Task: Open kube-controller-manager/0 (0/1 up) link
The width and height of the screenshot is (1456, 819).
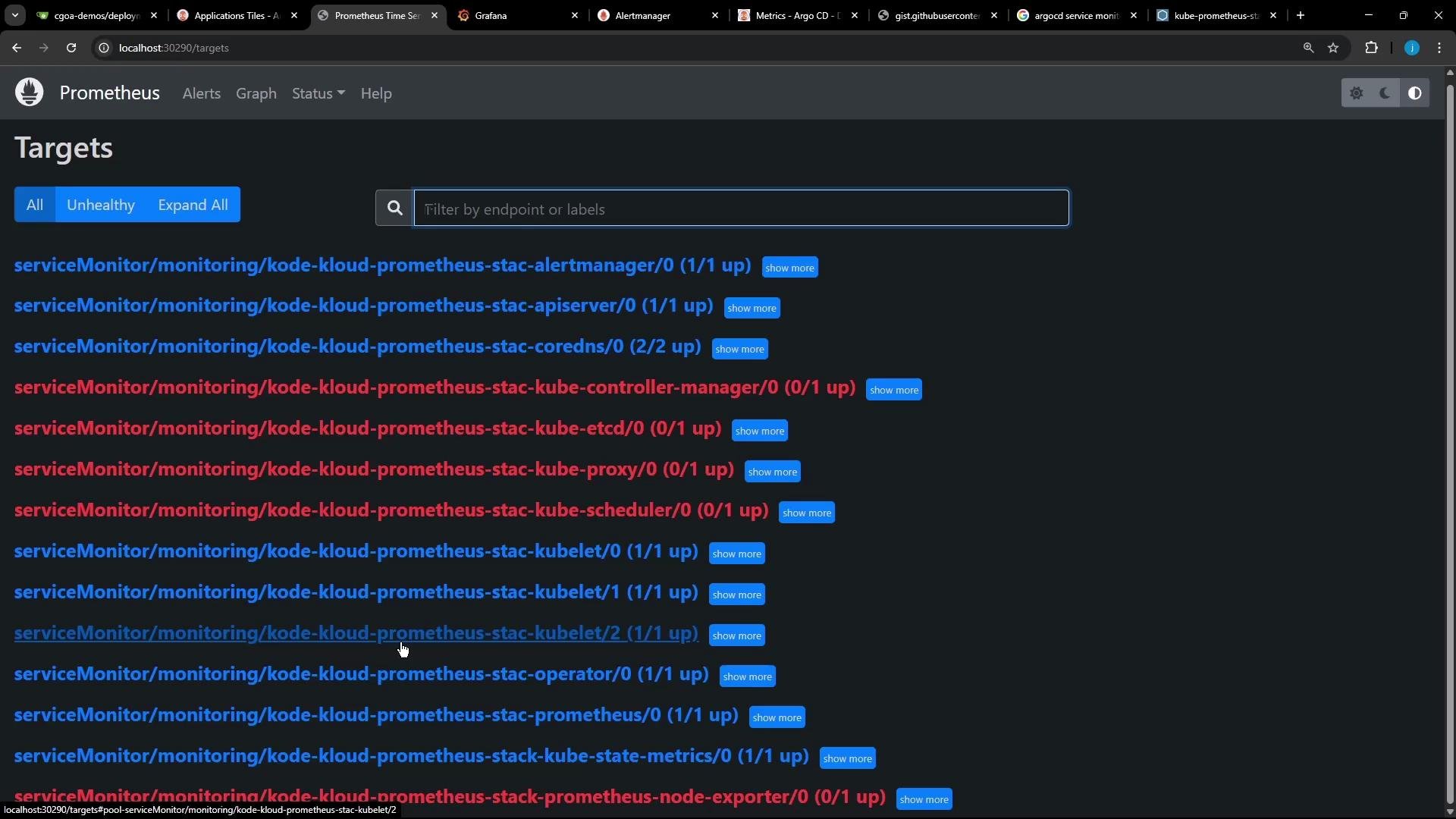Action: pos(435,388)
